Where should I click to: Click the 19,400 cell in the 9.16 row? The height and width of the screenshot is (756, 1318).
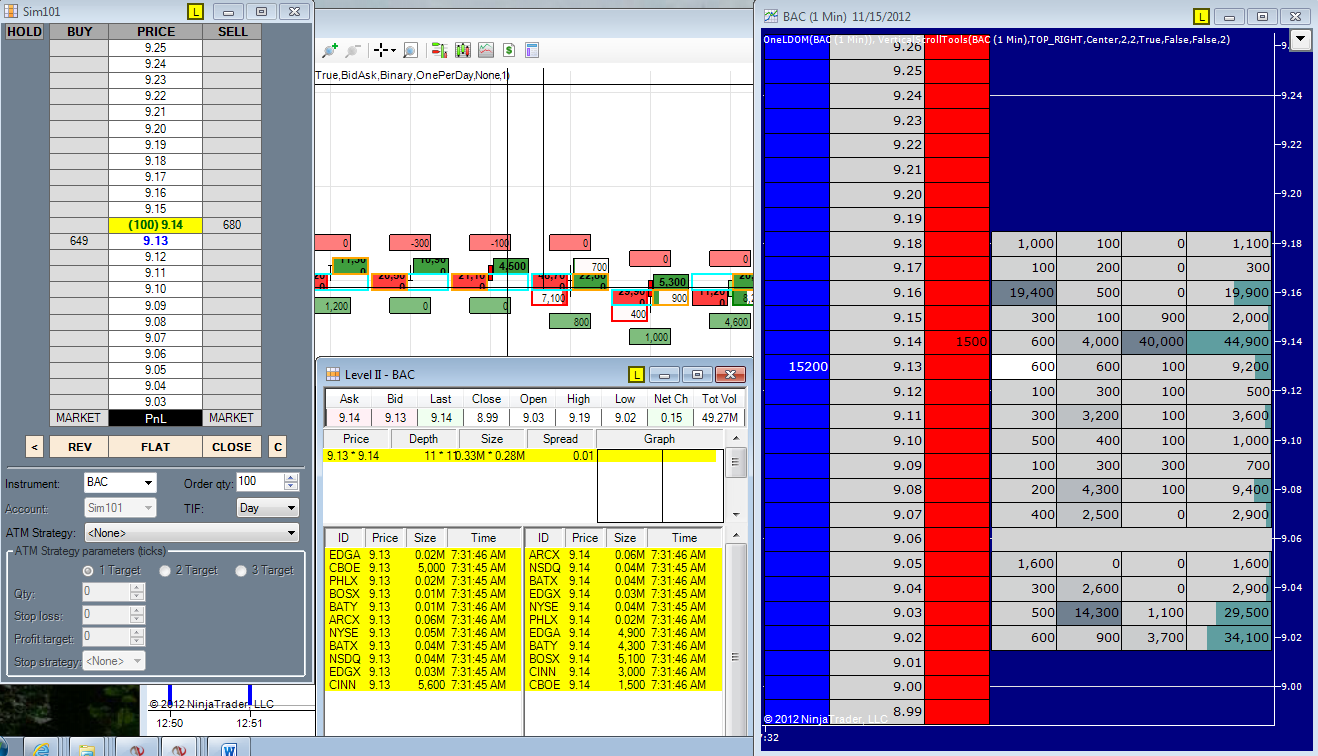point(1024,293)
